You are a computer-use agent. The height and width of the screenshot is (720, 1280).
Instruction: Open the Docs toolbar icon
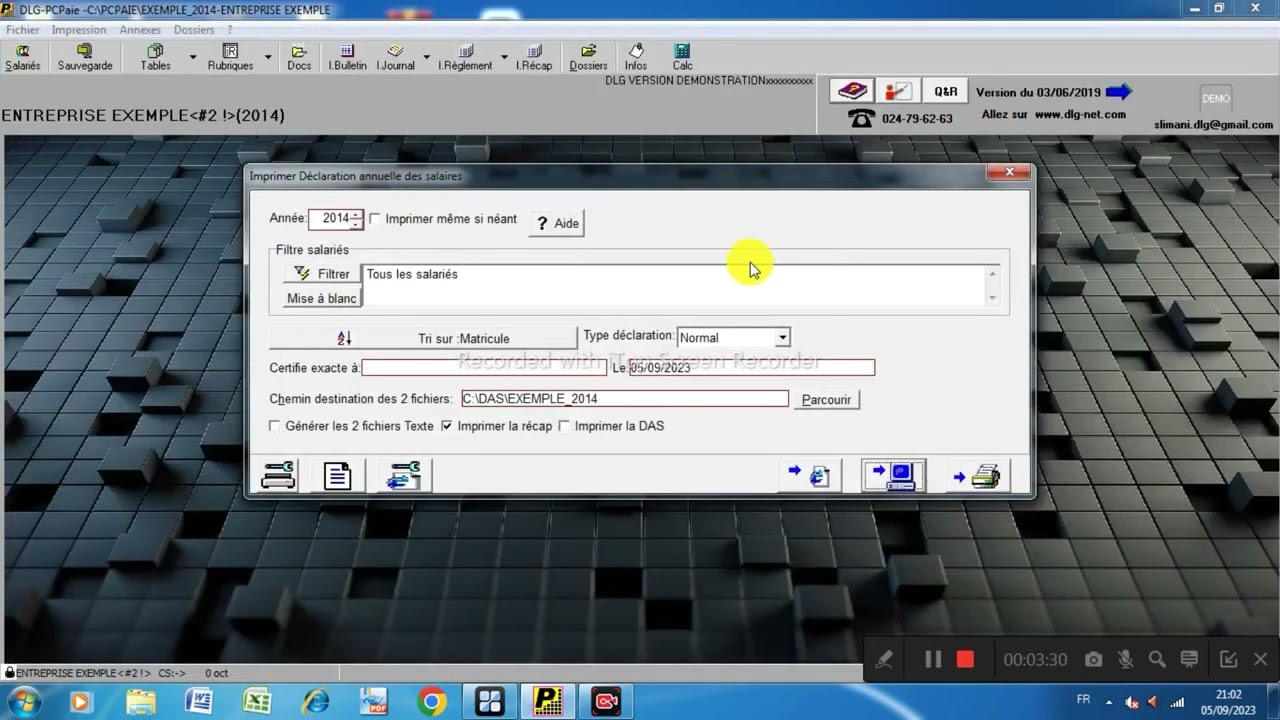(x=299, y=57)
